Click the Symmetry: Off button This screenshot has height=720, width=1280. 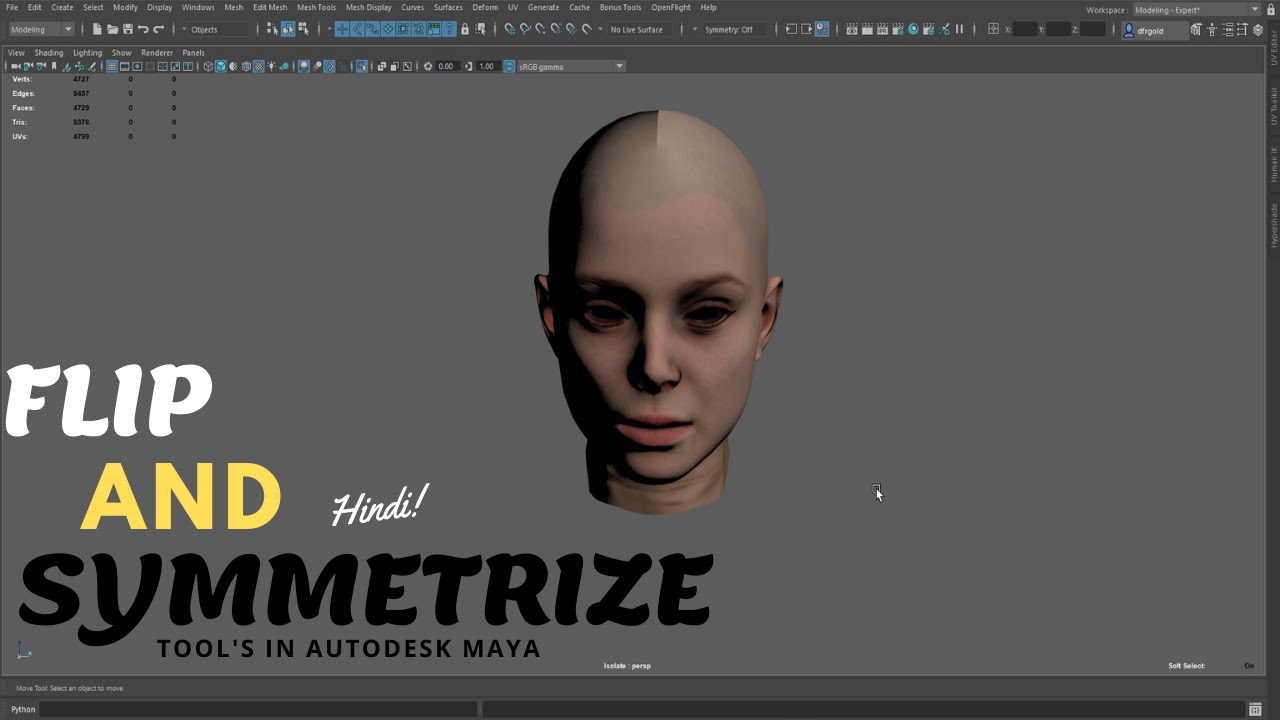pyautogui.click(x=728, y=30)
